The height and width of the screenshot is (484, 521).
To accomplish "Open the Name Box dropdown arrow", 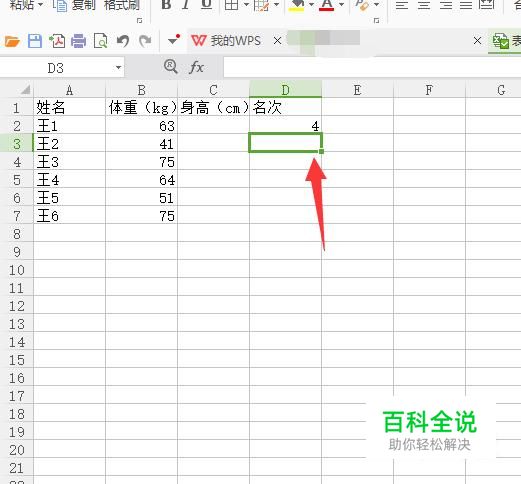I will tap(118, 68).
